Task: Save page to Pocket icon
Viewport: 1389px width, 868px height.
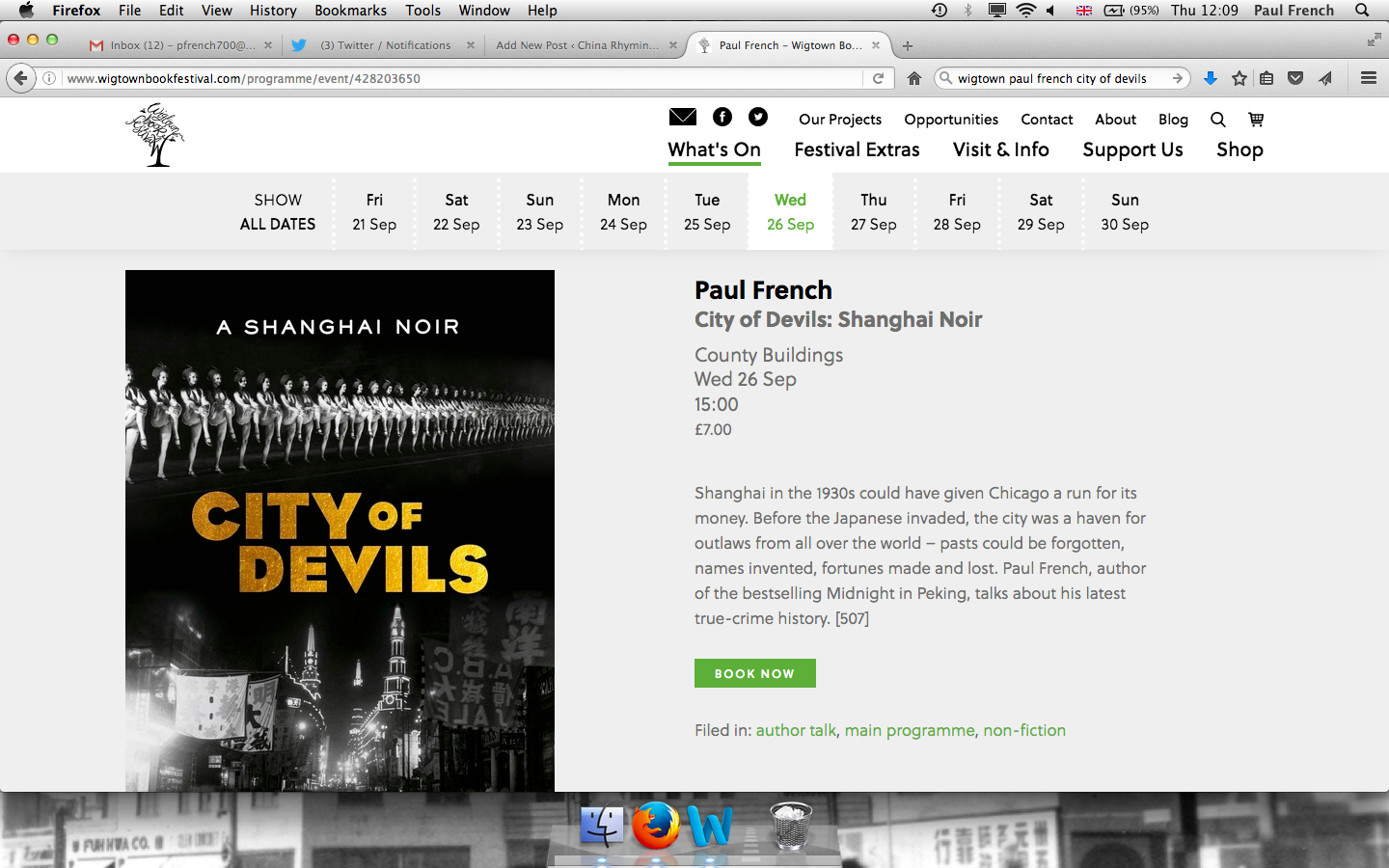Action: pyautogui.click(x=1295, y=78)
